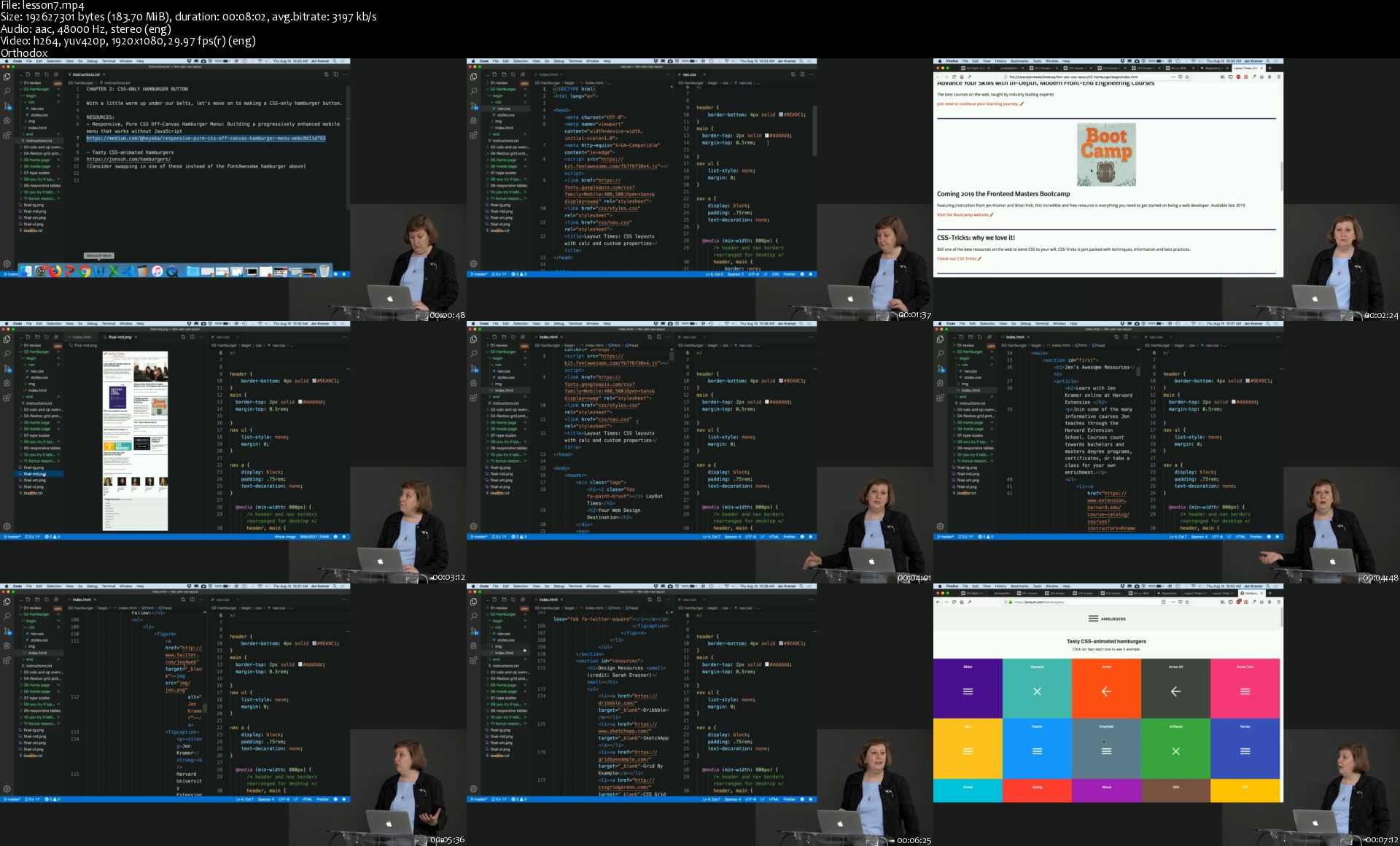Expand 07-type scales folder in first frame
This screenshot has width=1400, height=846.
pyautogui.click(x=36, y=173)
